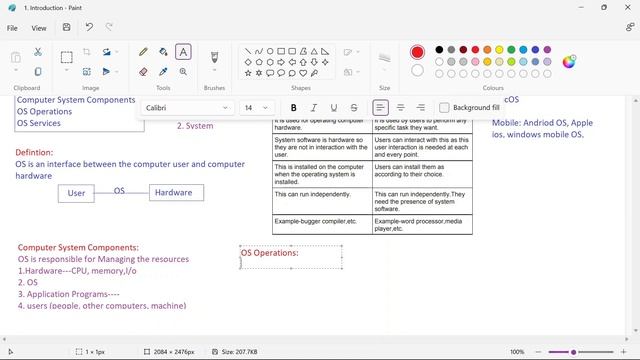Choose the Lightning bolt shape
This screenshot has height=360, width=640.
[x=314, y=73]
